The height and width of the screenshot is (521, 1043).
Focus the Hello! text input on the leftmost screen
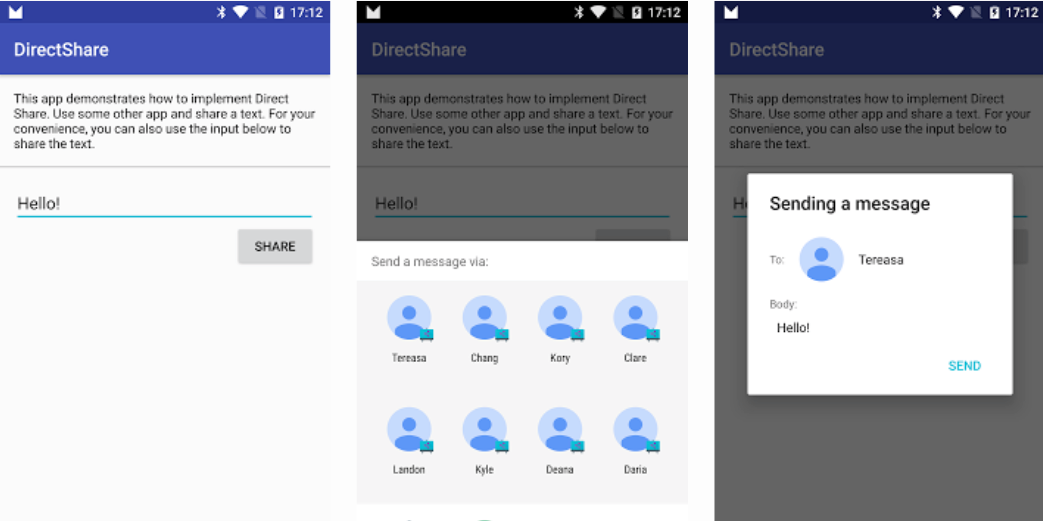coord(164,204)
